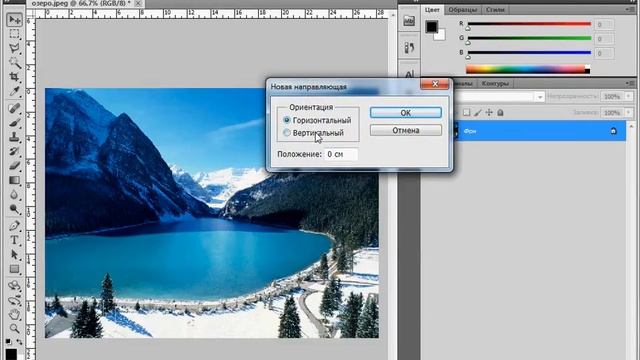
Task: Open the History panel icon
Action: tap(409, 48)
